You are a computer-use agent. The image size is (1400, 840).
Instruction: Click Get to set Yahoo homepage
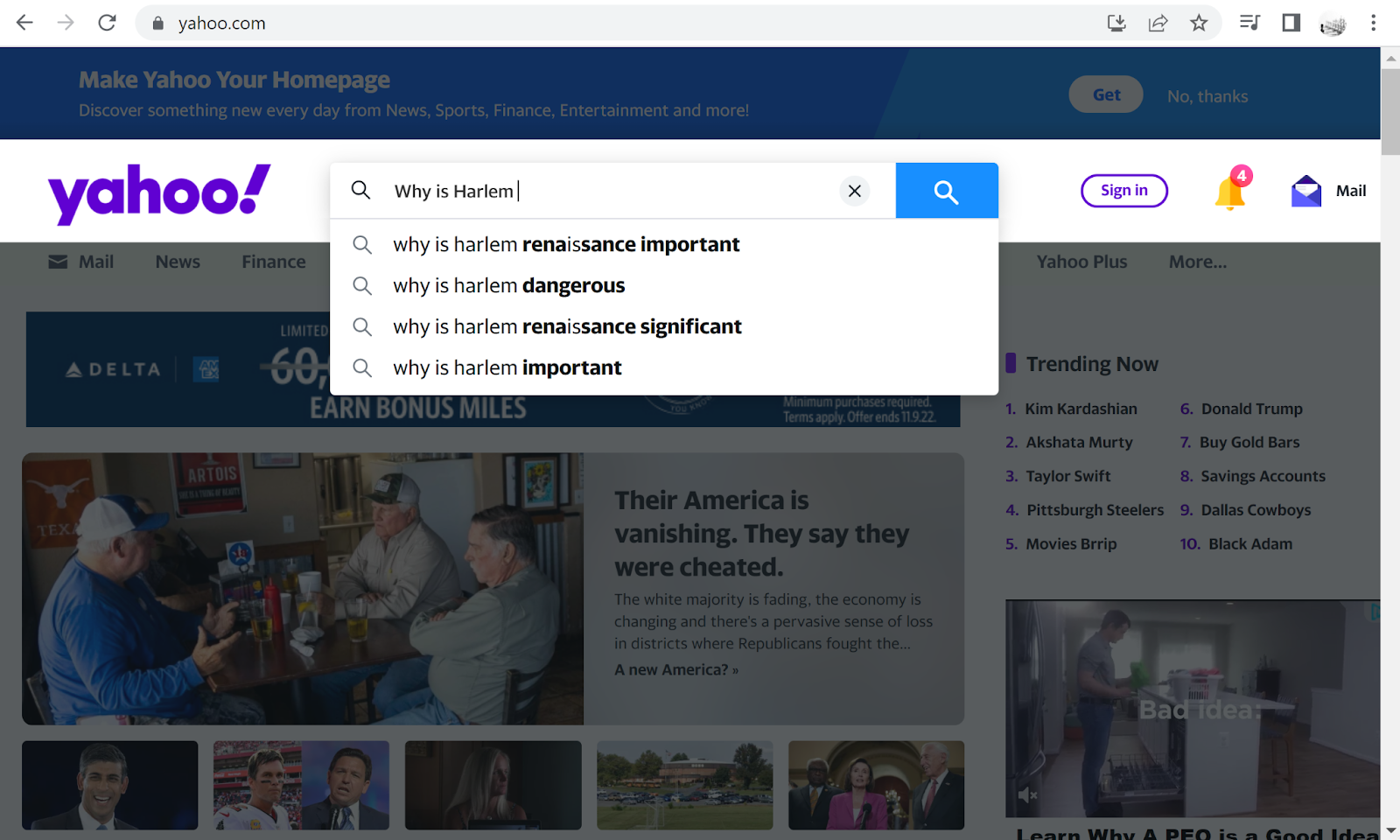click(x=1106, y=94)
